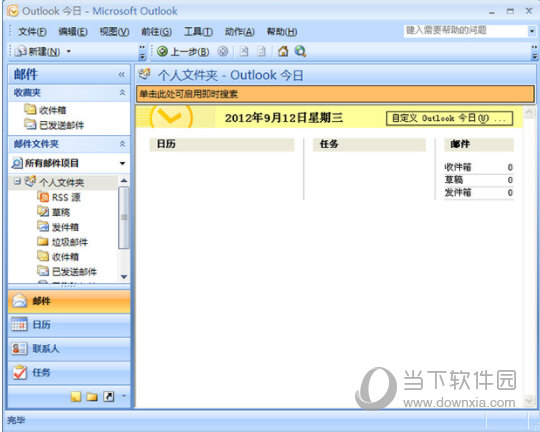Image resolution: width=540 pixels, height=432 pixels.
Task: Click the 日历 section header
Action: [x=222, y=144]
